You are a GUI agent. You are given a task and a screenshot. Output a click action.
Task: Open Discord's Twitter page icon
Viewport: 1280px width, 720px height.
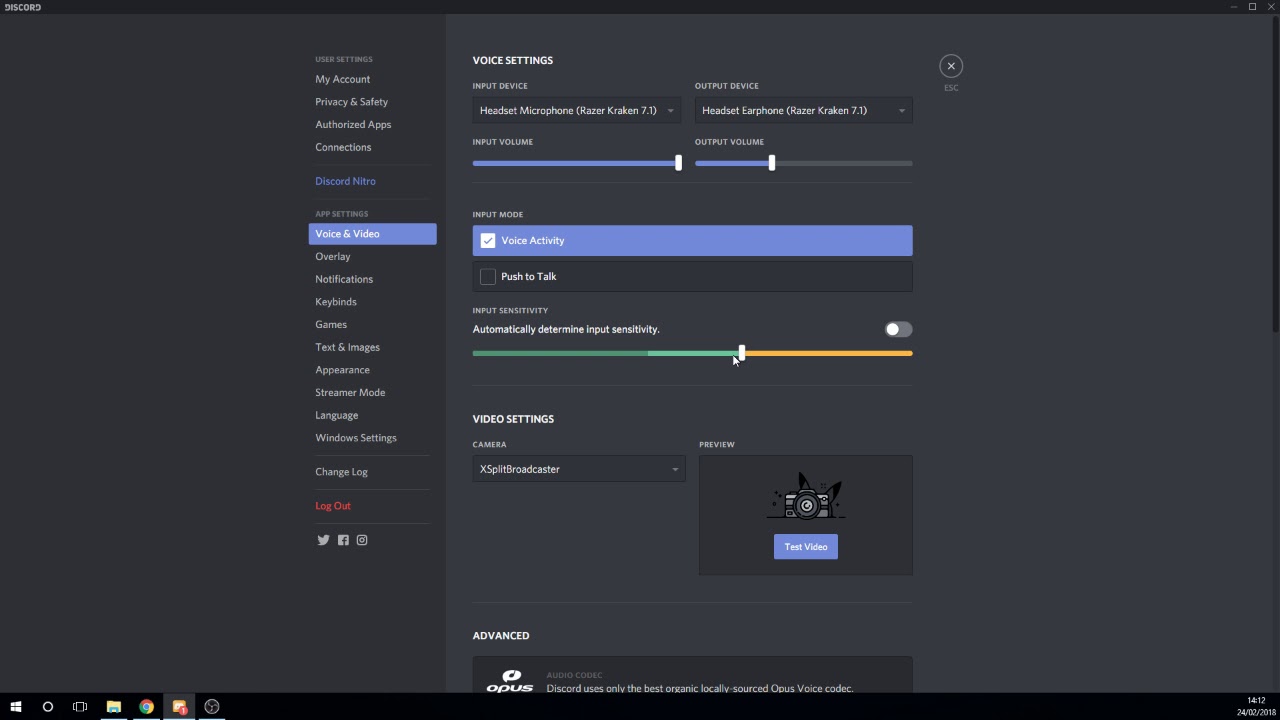click(x=323, y=540)
